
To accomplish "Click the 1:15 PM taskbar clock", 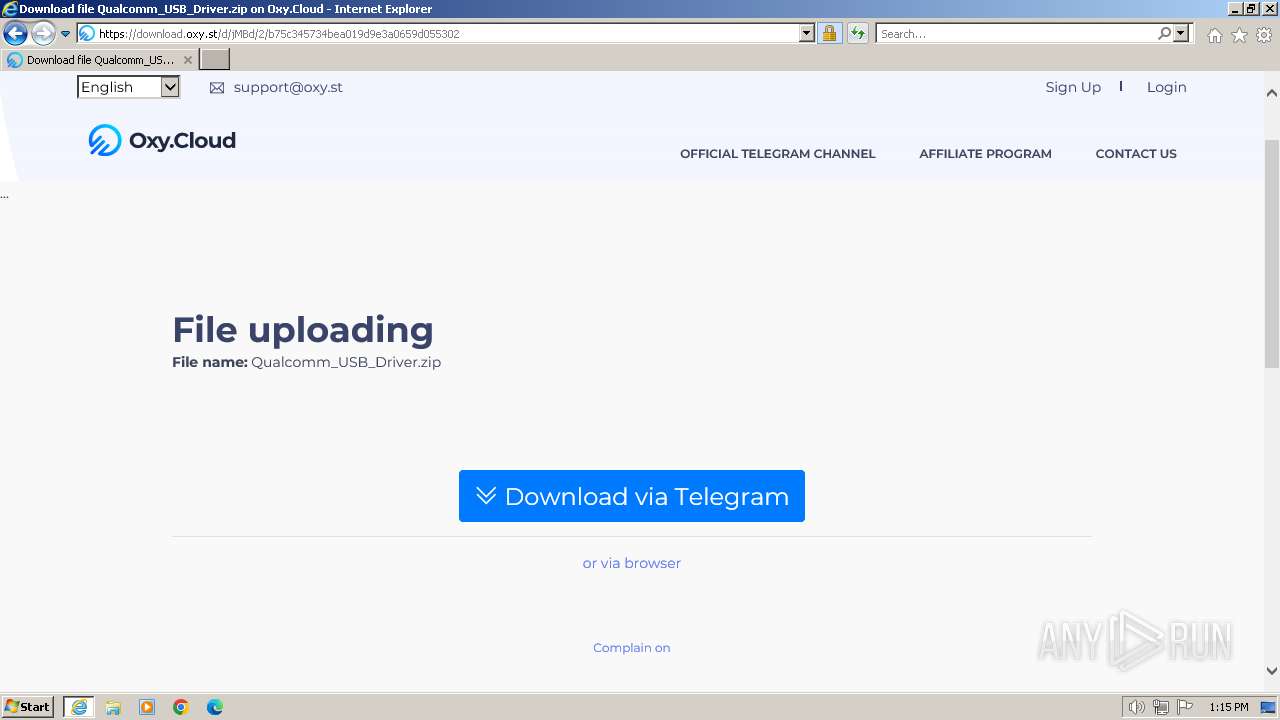I will [x=1229, y=707].
